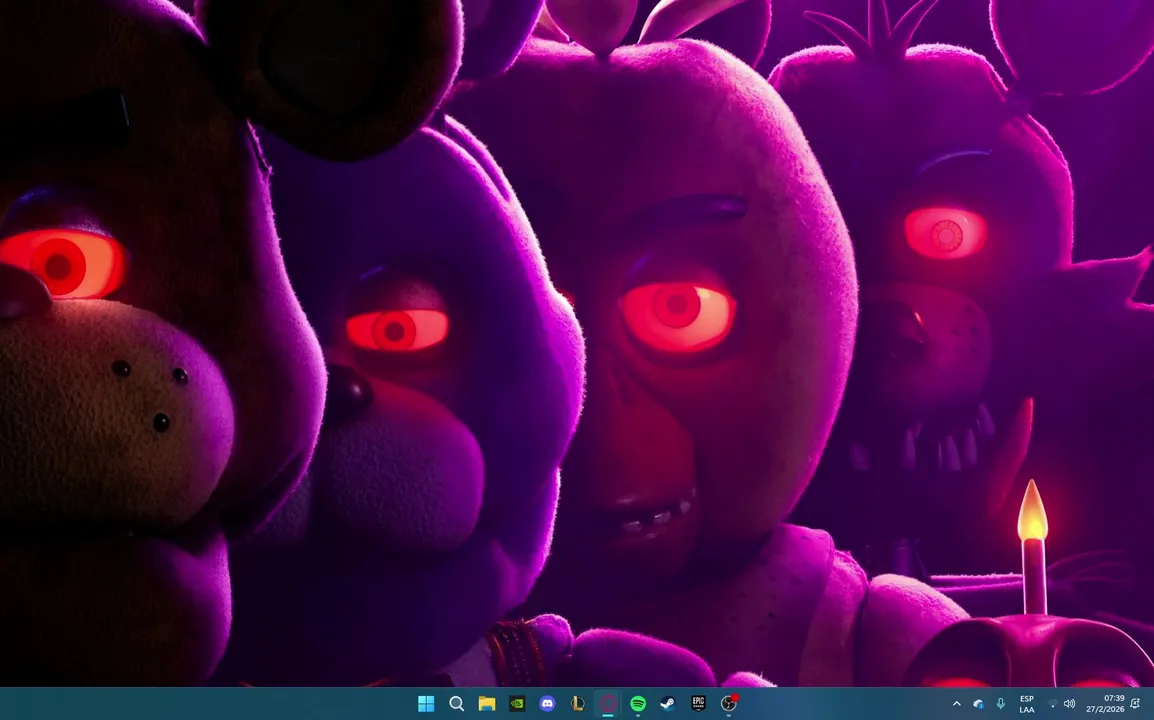Viewport: 1154px width, 720px height.
Task: Switch to Opera GX browser window
Action: [608, 704]
